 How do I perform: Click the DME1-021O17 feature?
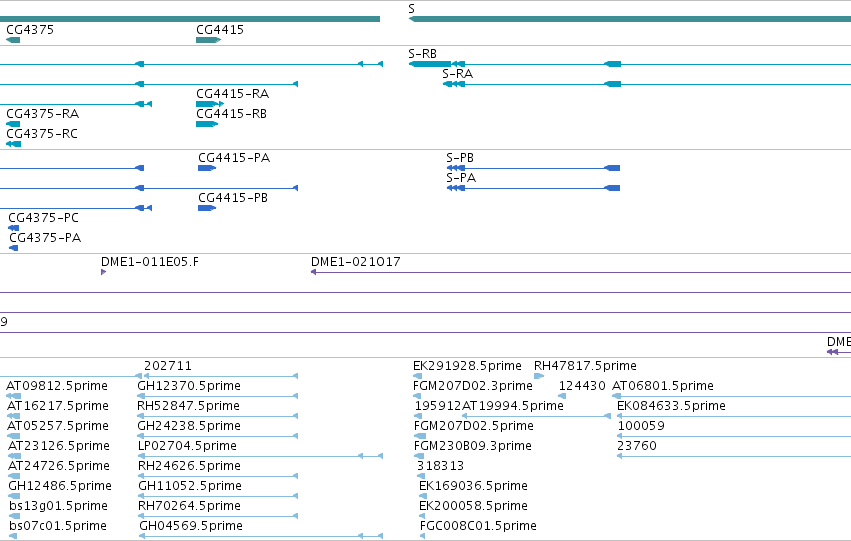pyautogui.click(x=355, y=262)
